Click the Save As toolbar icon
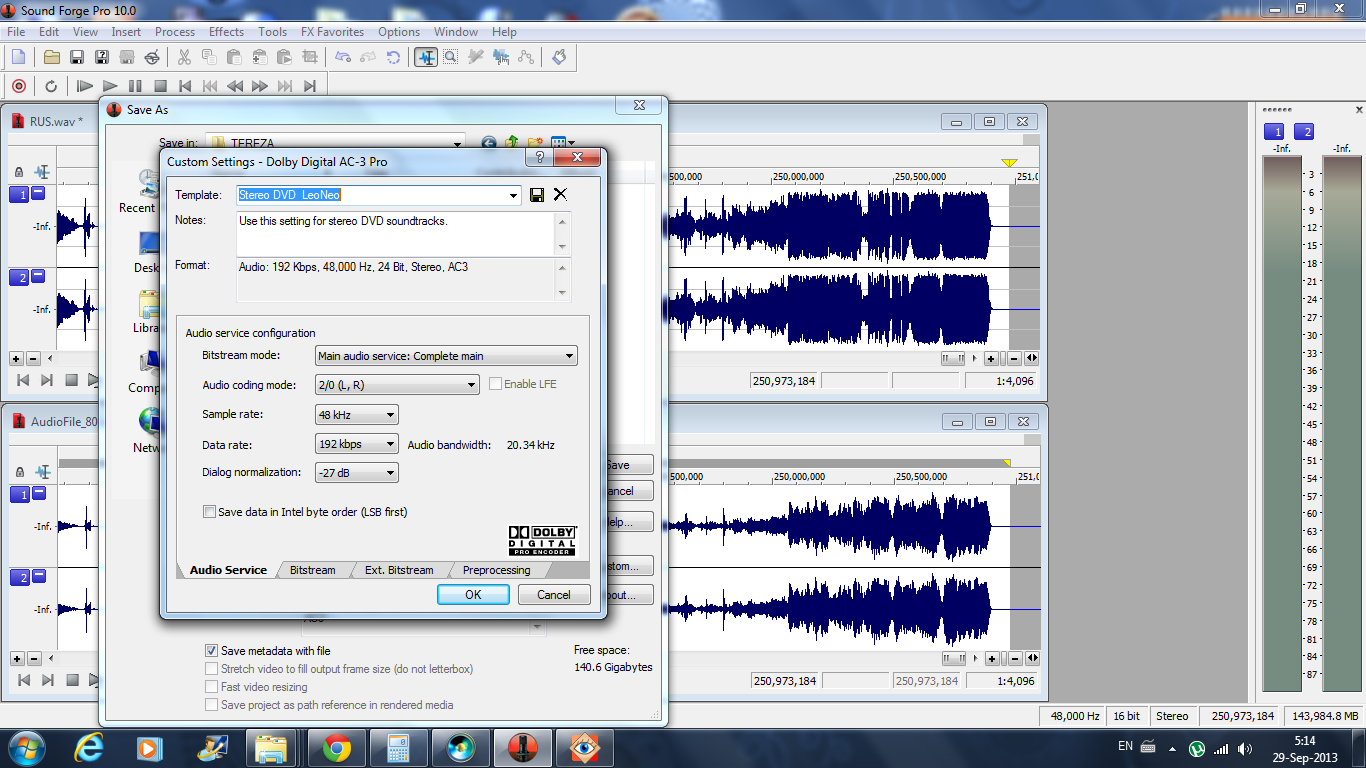Image resolution: width=1366 pixels, height=768 pixels. (102, 57)
